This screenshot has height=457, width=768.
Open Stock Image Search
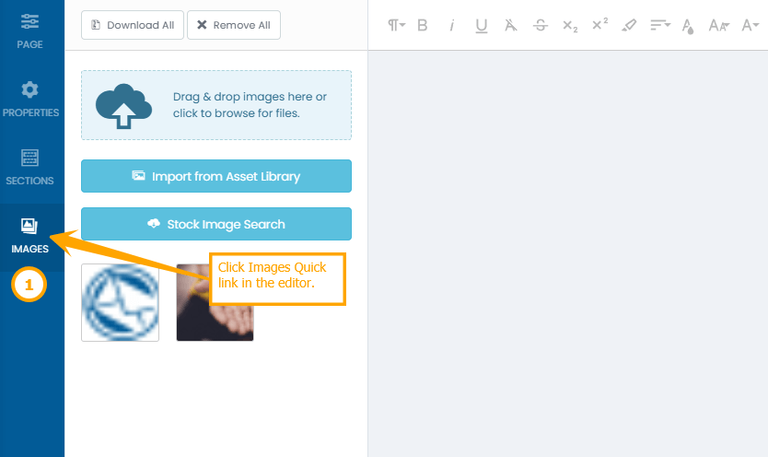[x=216, y=224]
